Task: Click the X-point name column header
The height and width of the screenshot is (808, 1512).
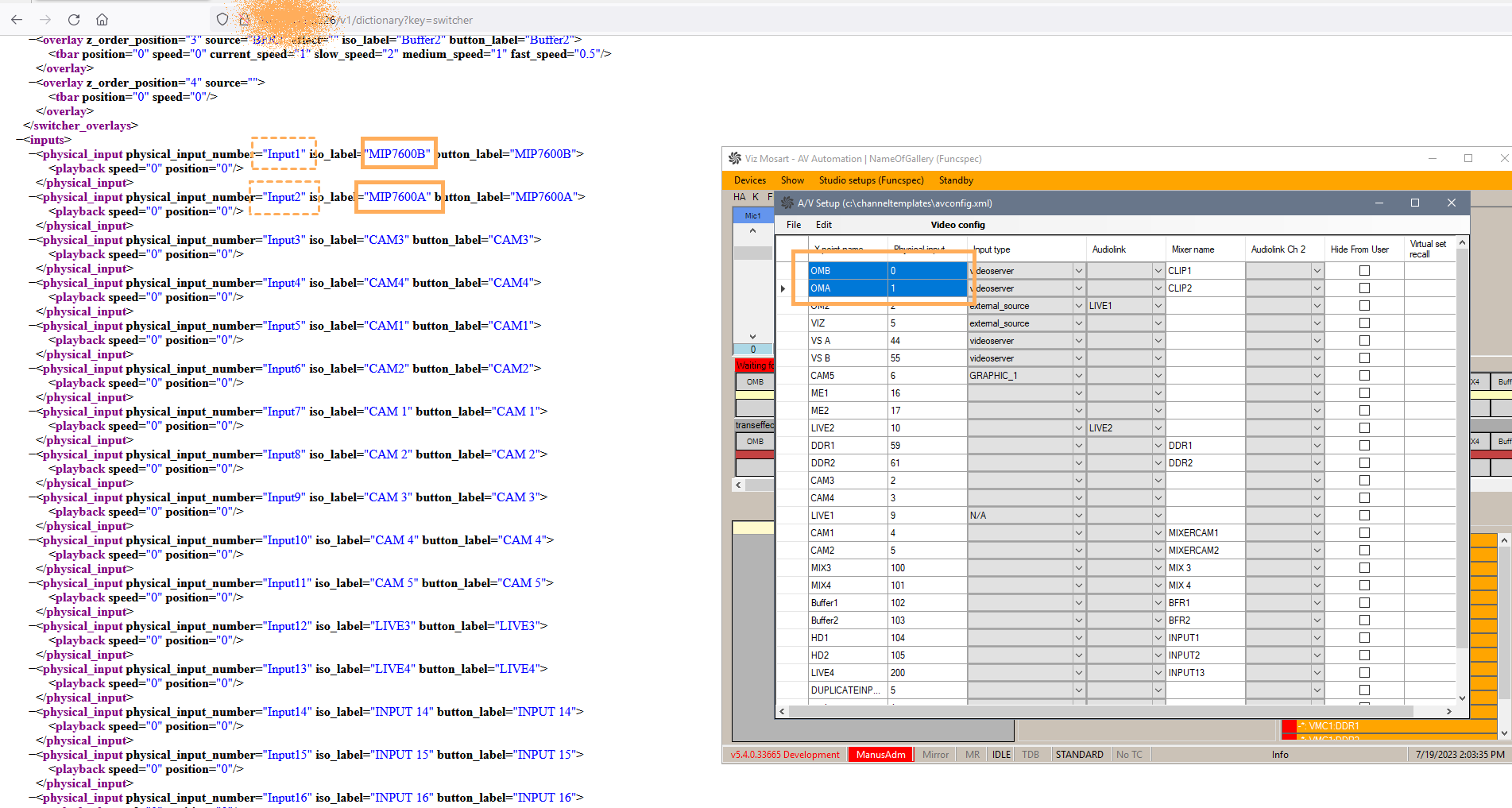Action: point(848,249)
